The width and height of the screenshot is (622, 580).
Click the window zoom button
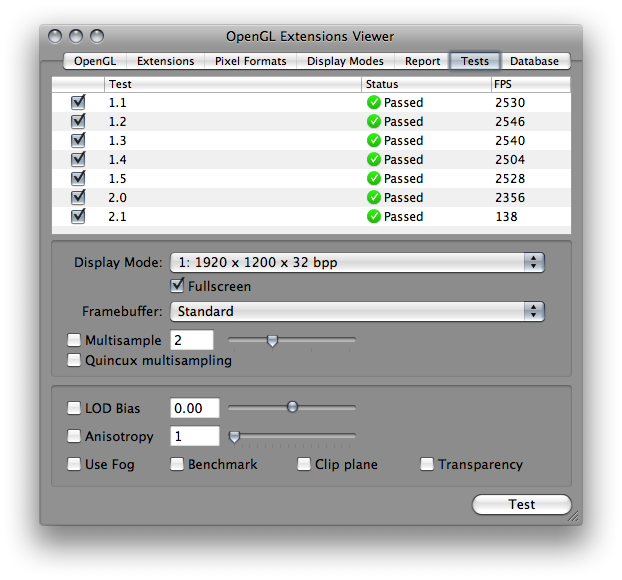tap(97, 36)
